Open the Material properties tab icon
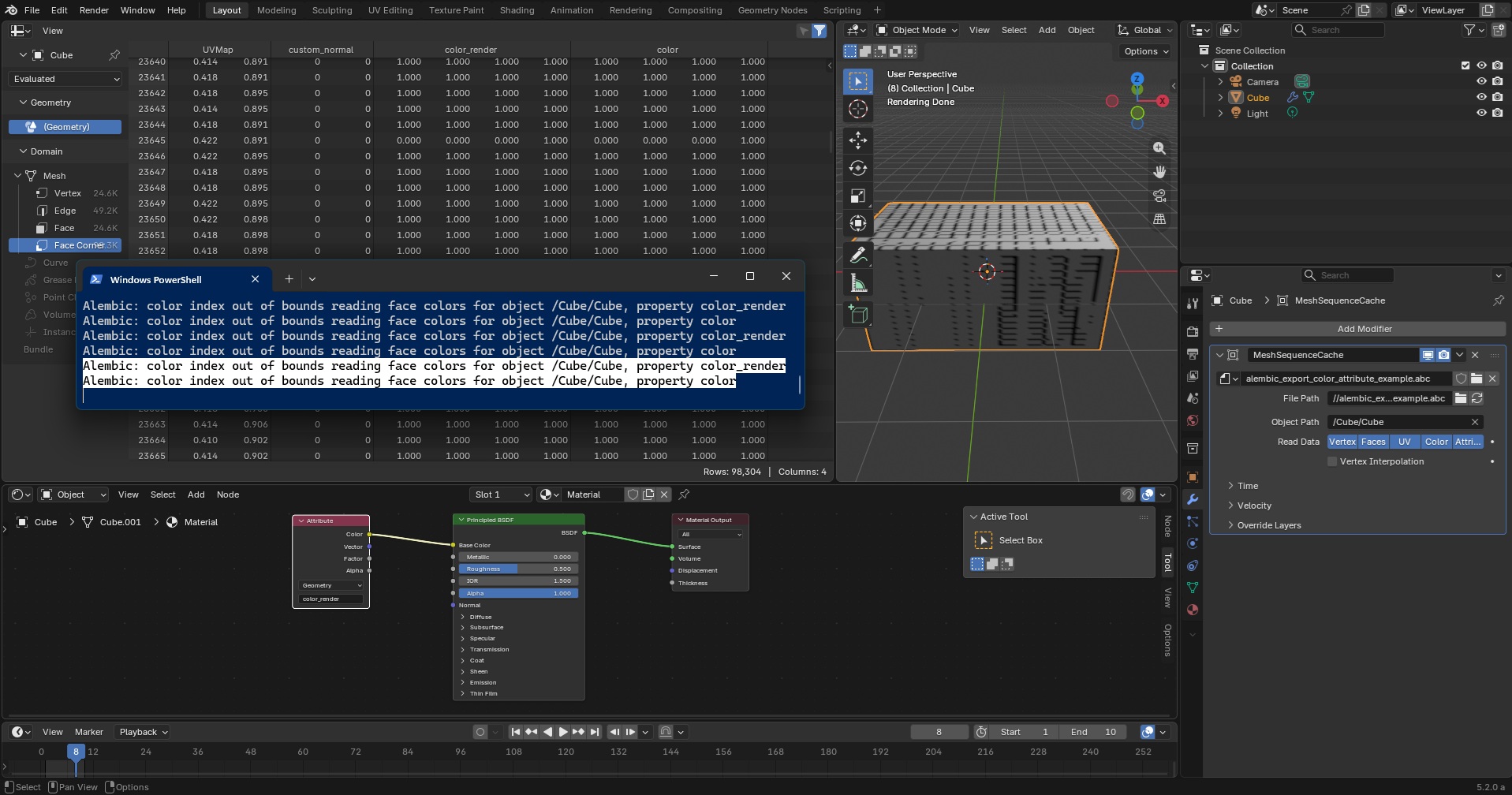 point(1193,610)
